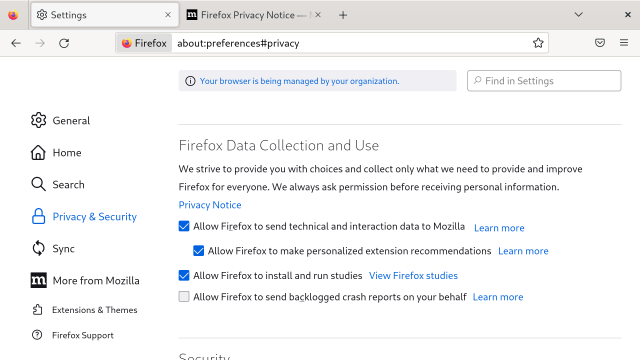
Task: Open Search settings category
Action: 58,184
